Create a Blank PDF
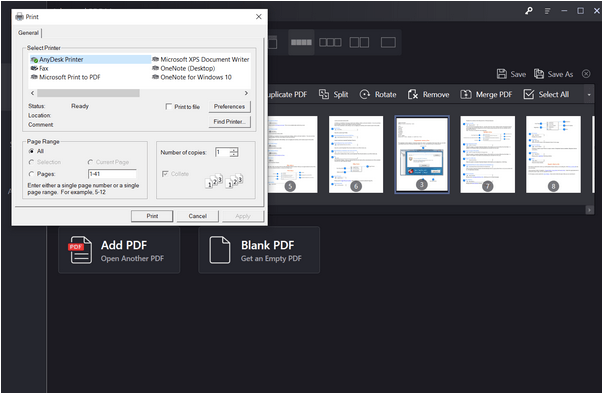This screenshot has width=602, height=393. click(259, 250)
